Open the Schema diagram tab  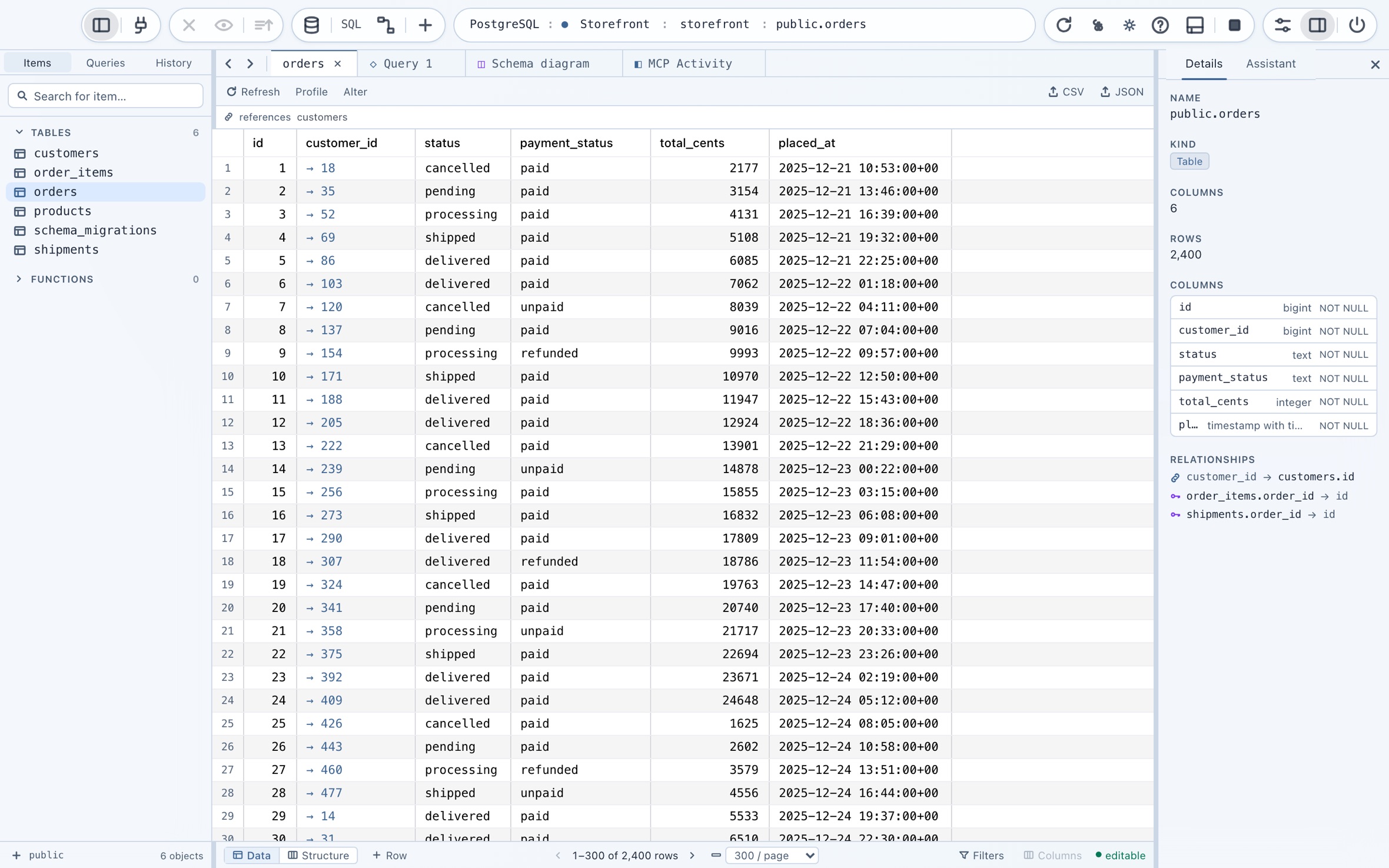coord(543,64)
